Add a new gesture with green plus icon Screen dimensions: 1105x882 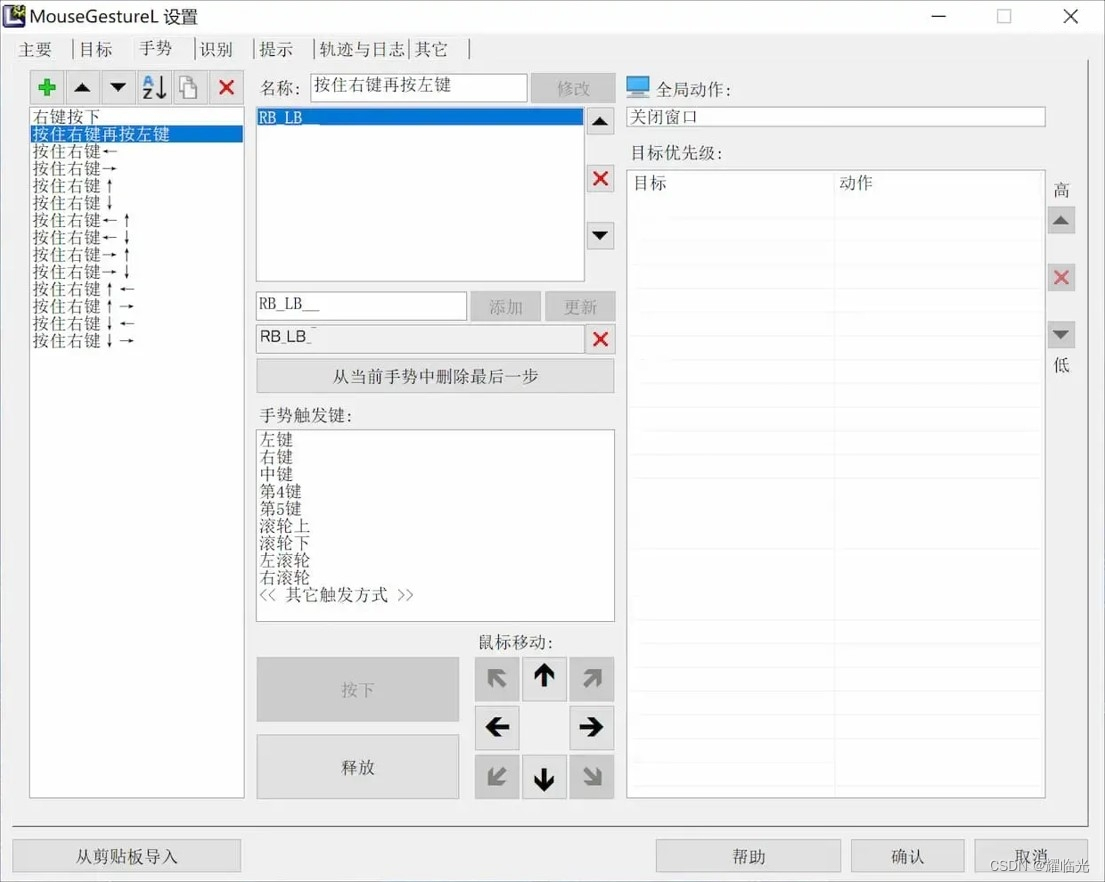click(47, 87)
